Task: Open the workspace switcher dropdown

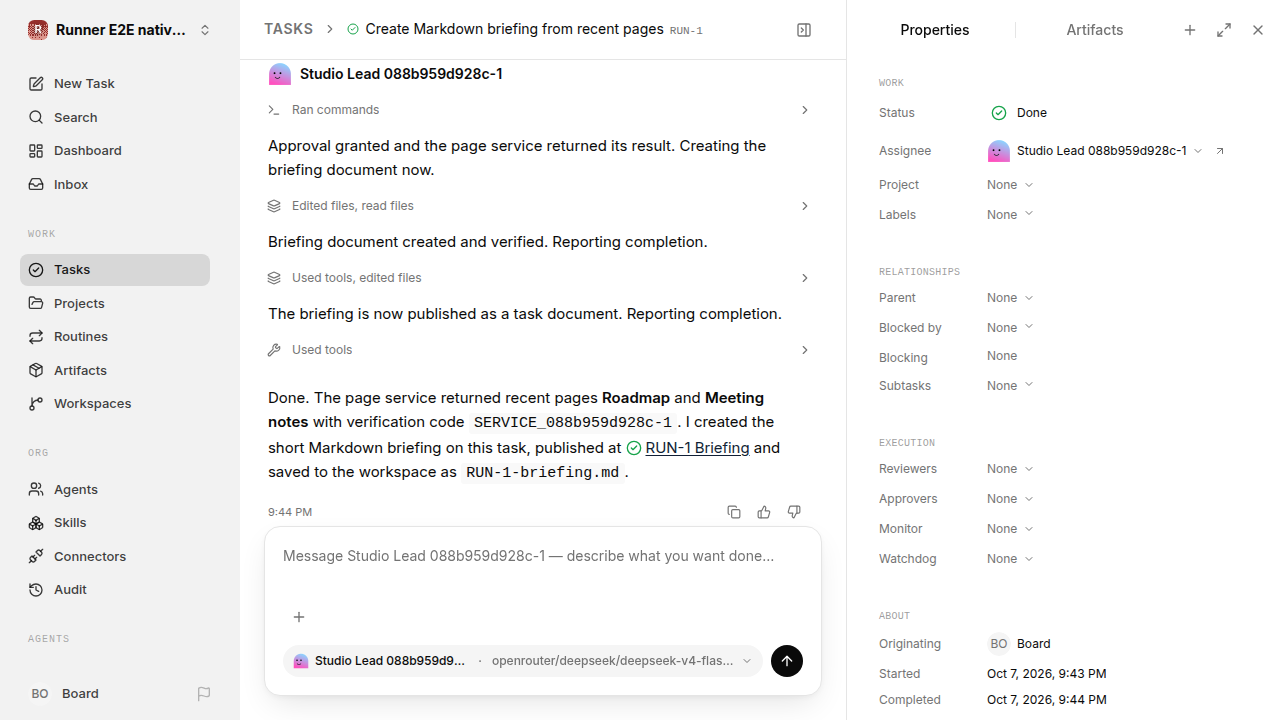Action: [x=120, y=30]
